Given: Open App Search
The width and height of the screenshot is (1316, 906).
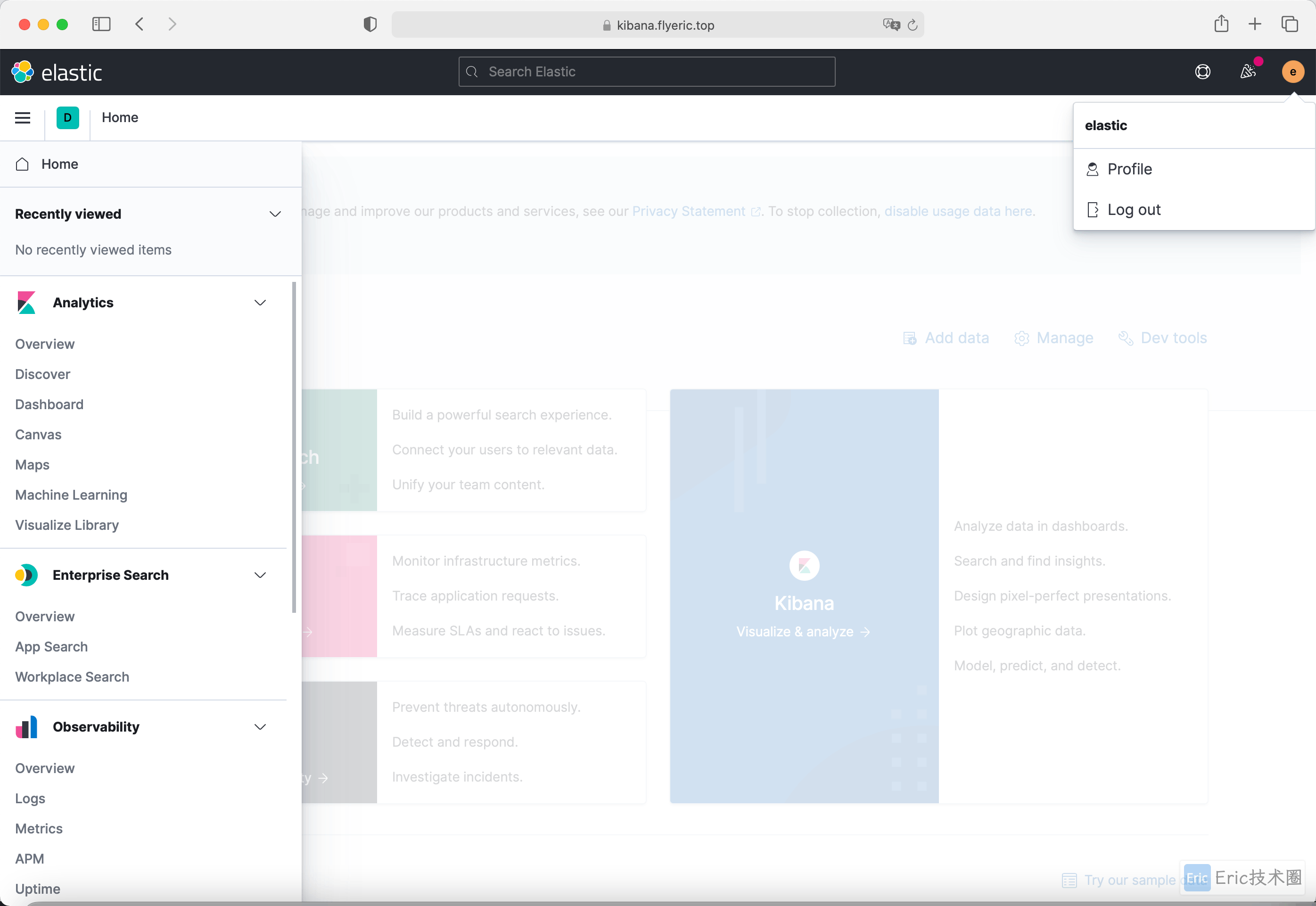Looking at the screenshot, I should click(52, 647).
